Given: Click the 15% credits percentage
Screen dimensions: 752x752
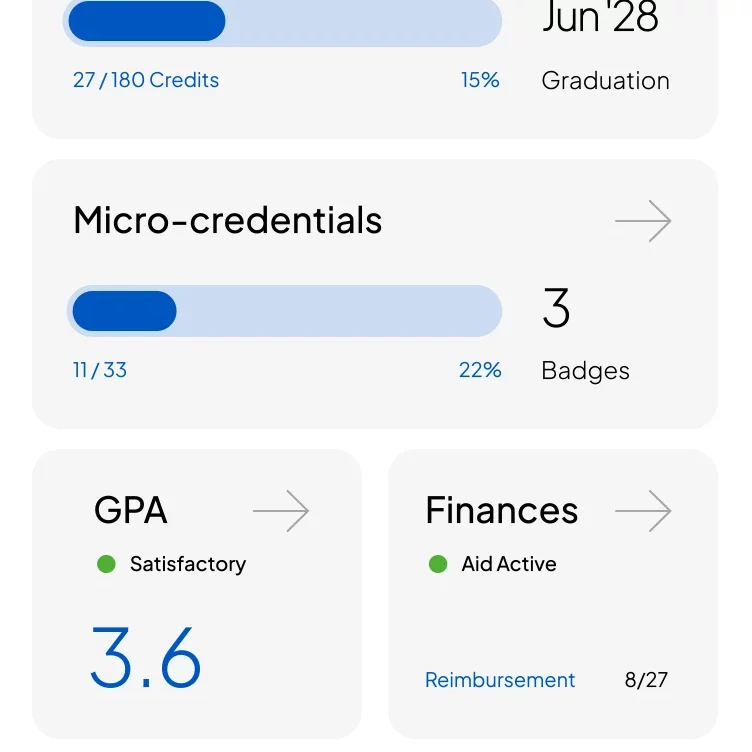Looking at the screenshot, I should [x=480, y=80].
